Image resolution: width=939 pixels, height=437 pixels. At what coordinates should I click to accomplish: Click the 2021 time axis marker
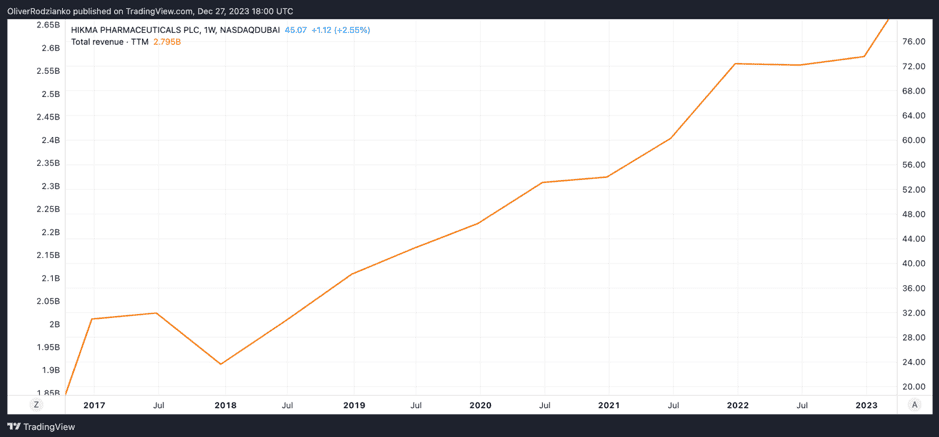click(x=608, y=405)
